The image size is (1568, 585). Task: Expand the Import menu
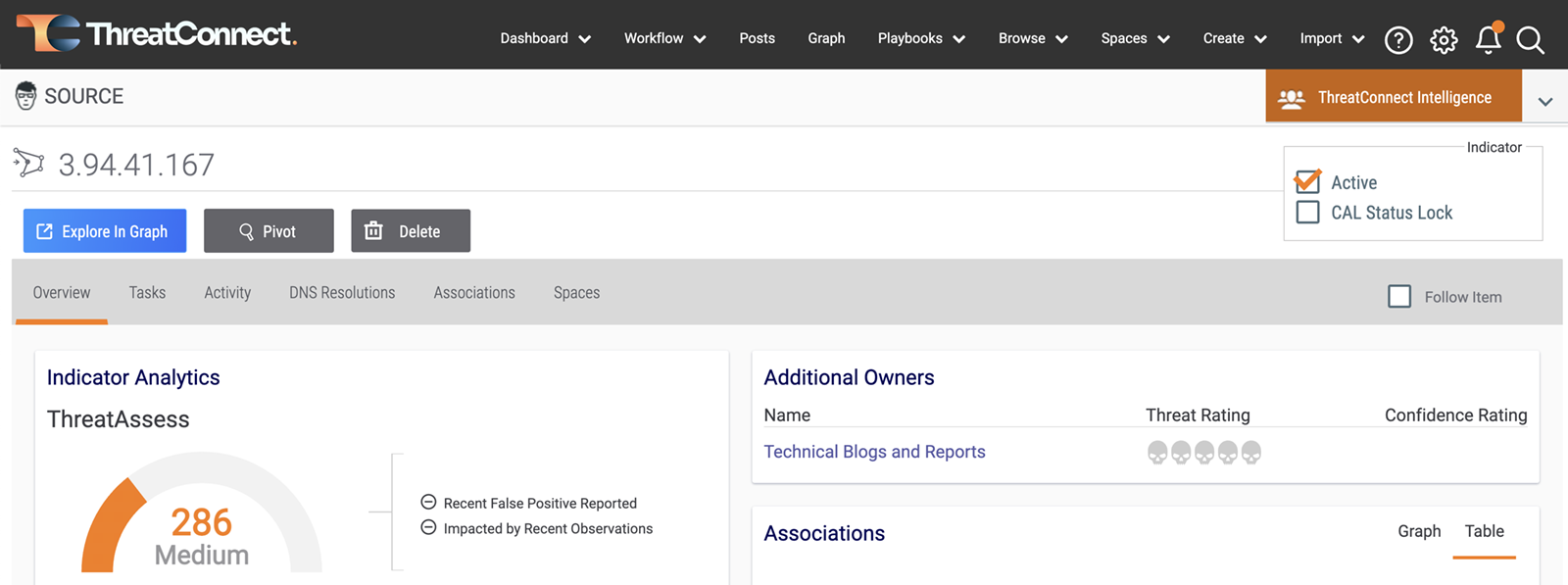(x=1333, y=38)
